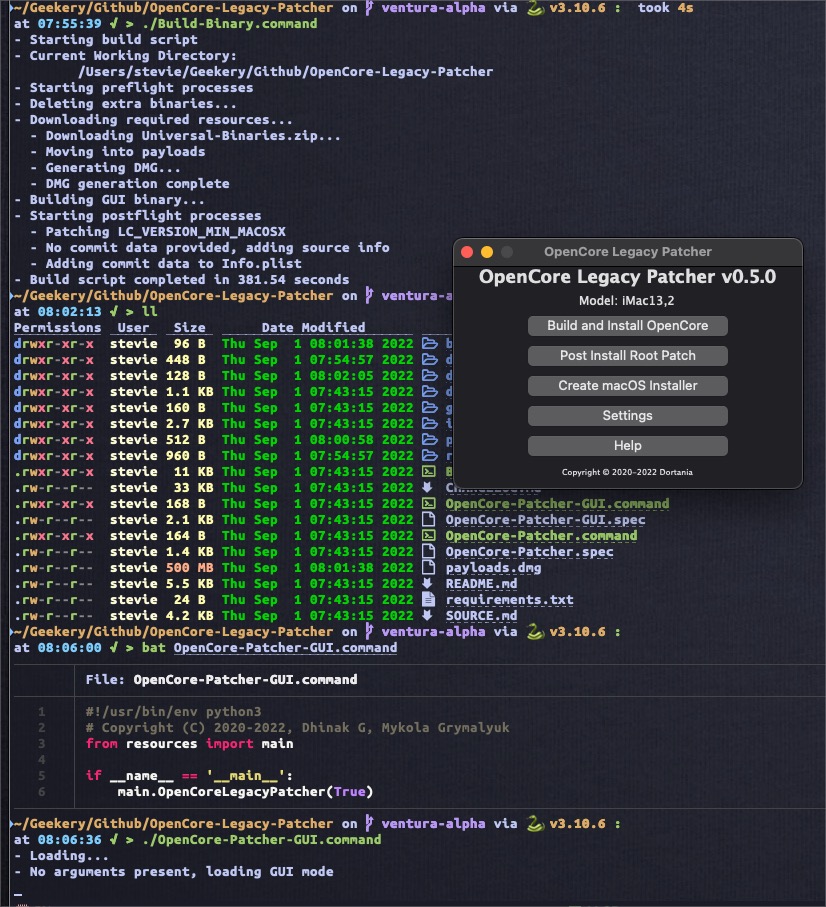Click the 'from resources import main' code line
The image size is (826, 907).
tap(189, 744)
